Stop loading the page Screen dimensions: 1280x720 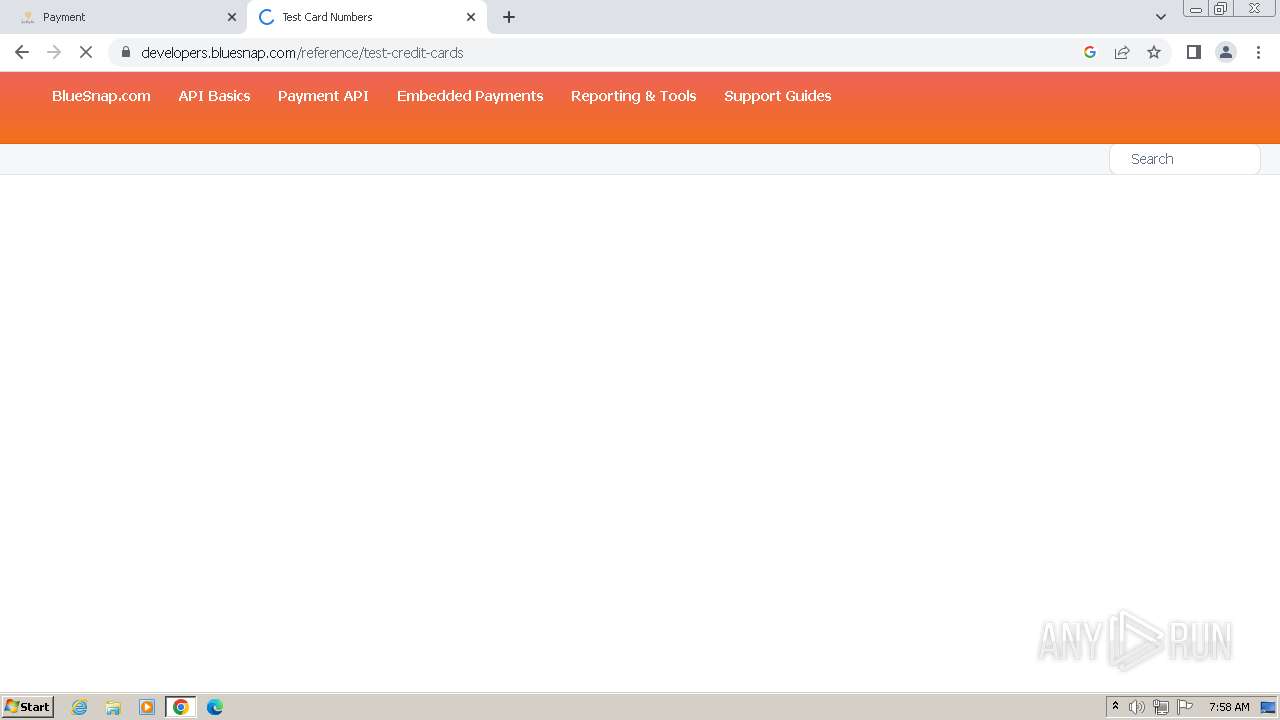click(86, 52)
